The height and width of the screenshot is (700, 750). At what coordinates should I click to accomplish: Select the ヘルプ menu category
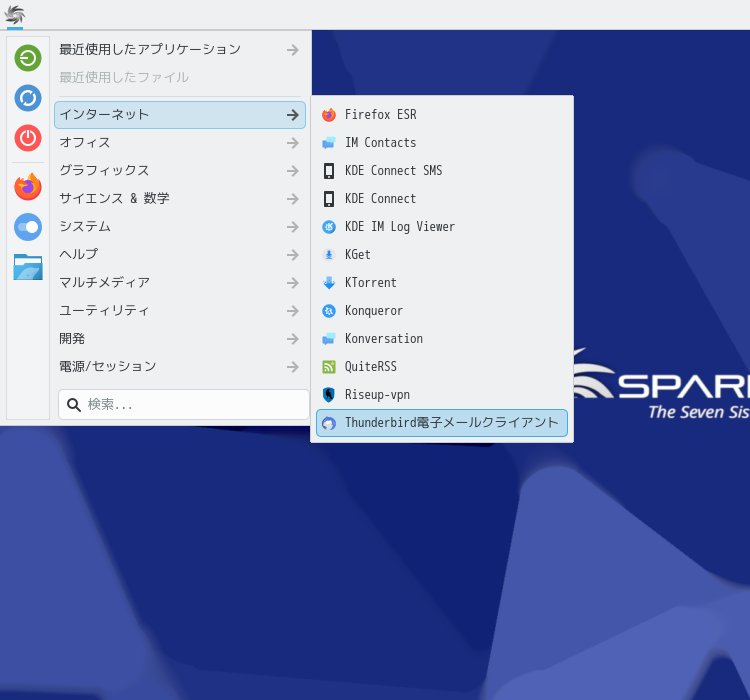coord(180,255)
